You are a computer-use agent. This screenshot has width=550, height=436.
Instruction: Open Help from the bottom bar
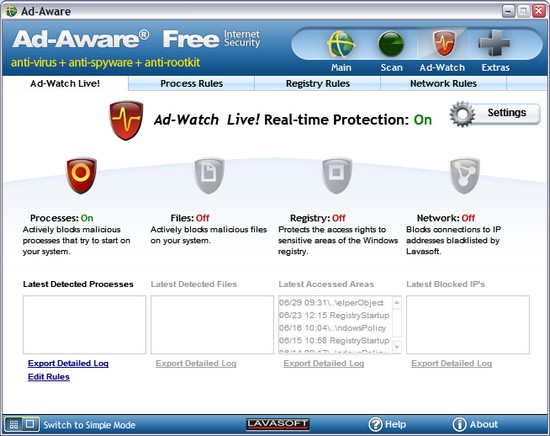(x=387, y=424)
